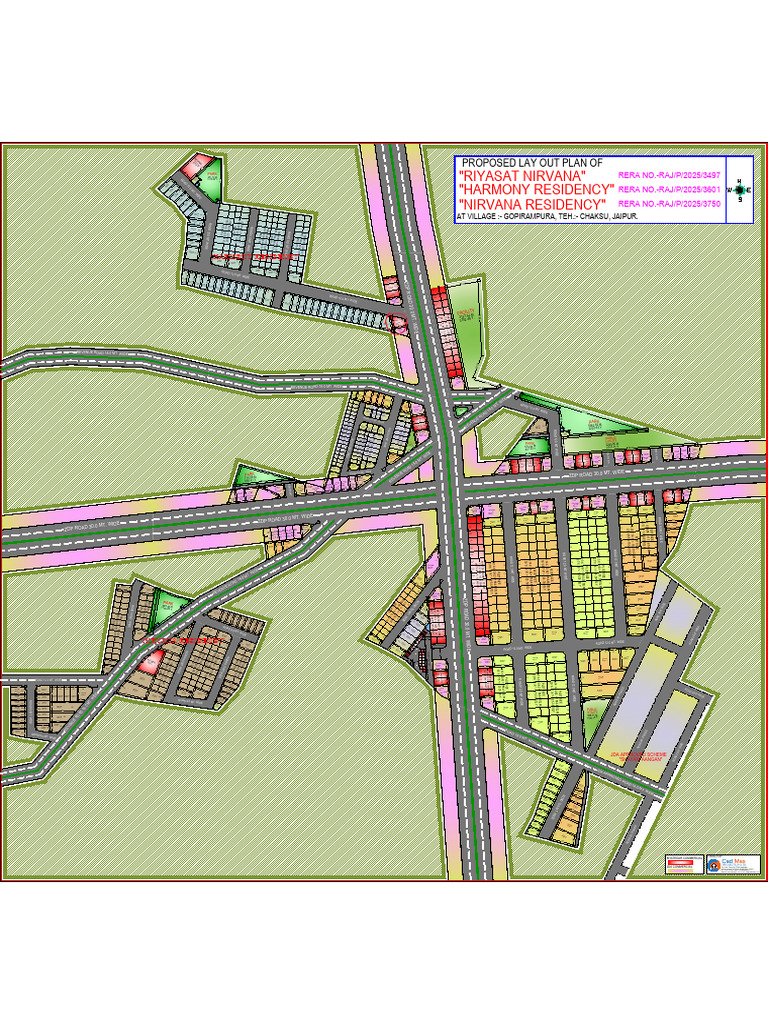Click RERA NO.-RAJ/P/2025/3497 text
The height and width of the screenshot is (1024, 768).
coord(669,176)
